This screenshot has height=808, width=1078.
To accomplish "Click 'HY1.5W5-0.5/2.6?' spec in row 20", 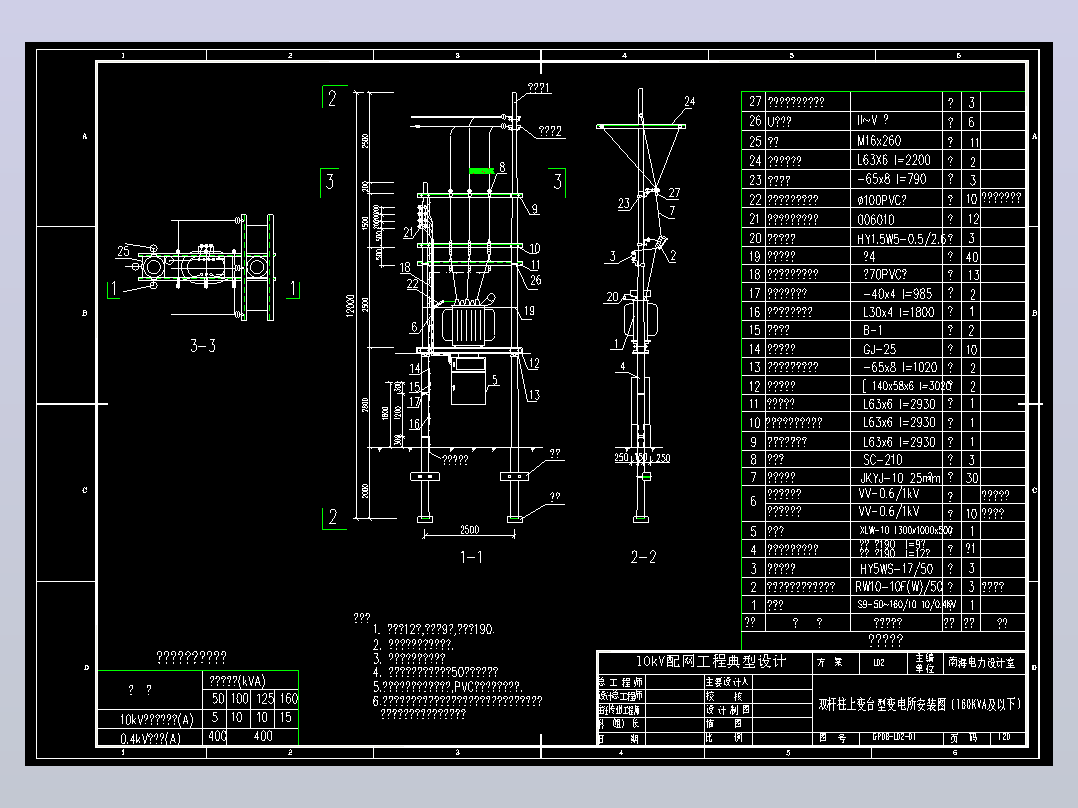I will tap(904, 239).
